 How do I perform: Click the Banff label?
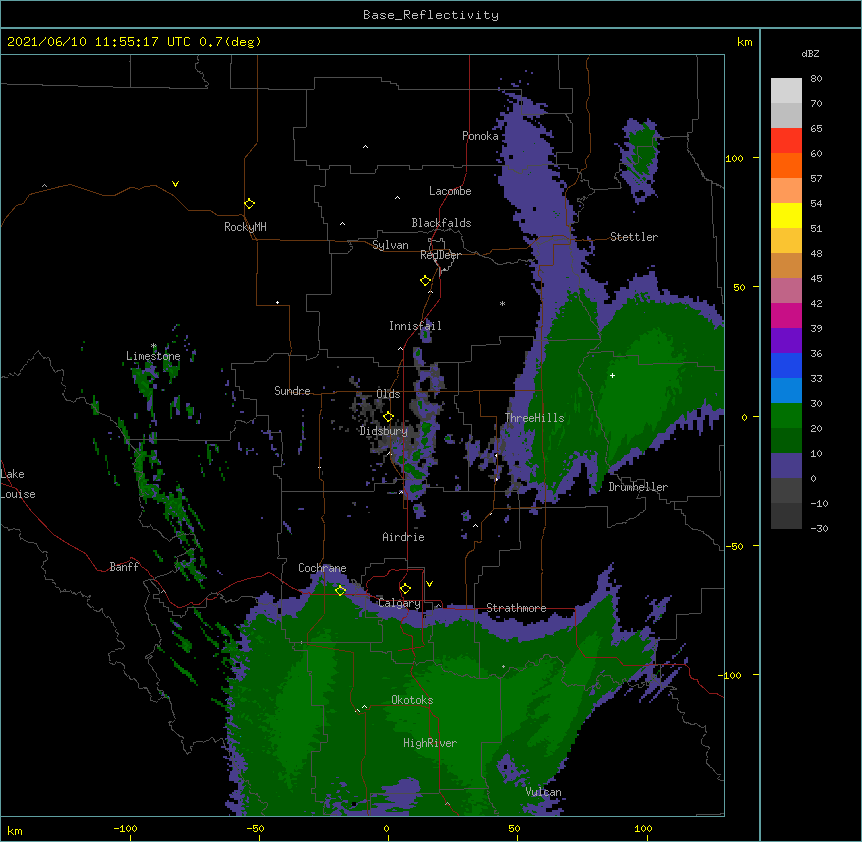click(x=124, y=567)
